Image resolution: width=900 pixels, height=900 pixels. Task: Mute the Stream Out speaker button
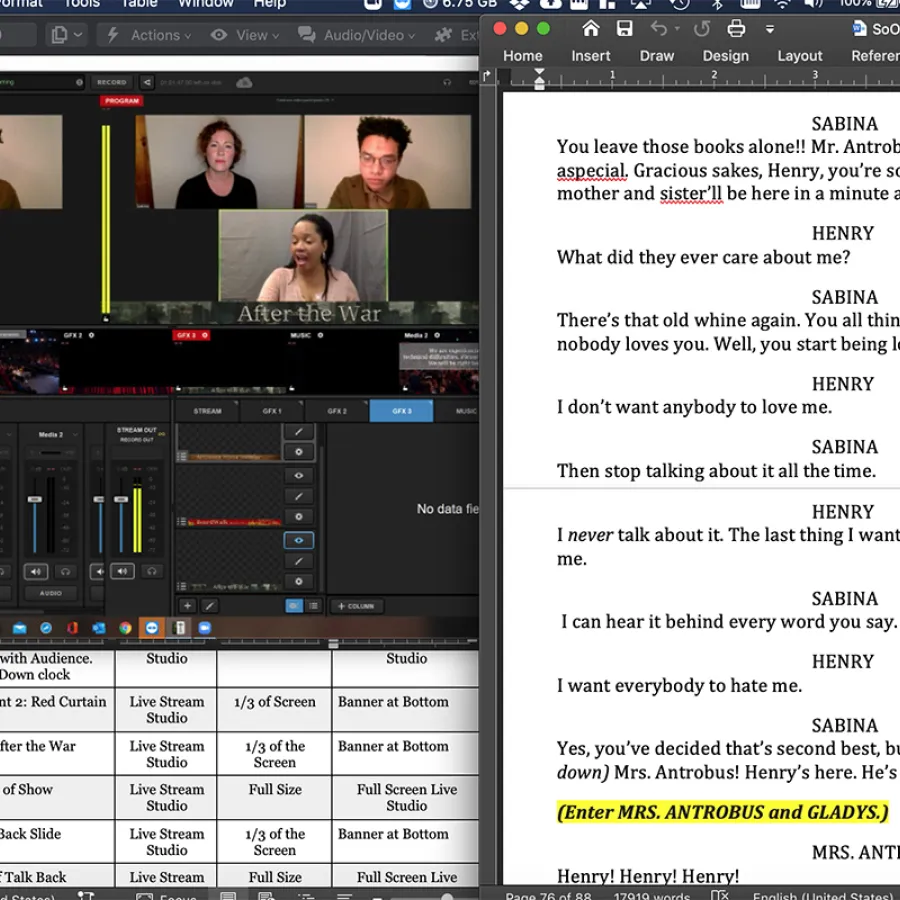coord(122,572)
